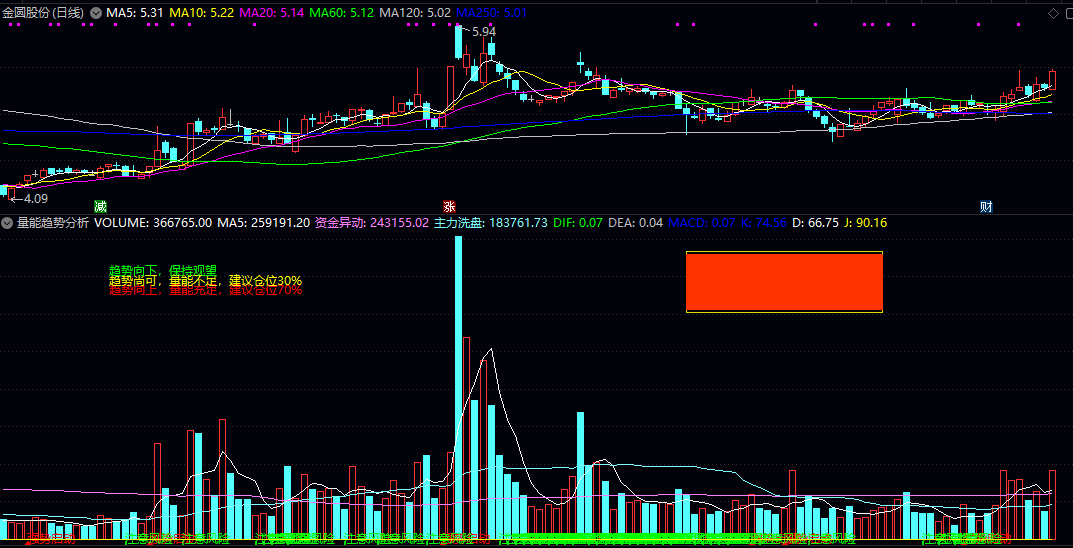Click the green 趋势向下，保持观望 text

point(163,271)
